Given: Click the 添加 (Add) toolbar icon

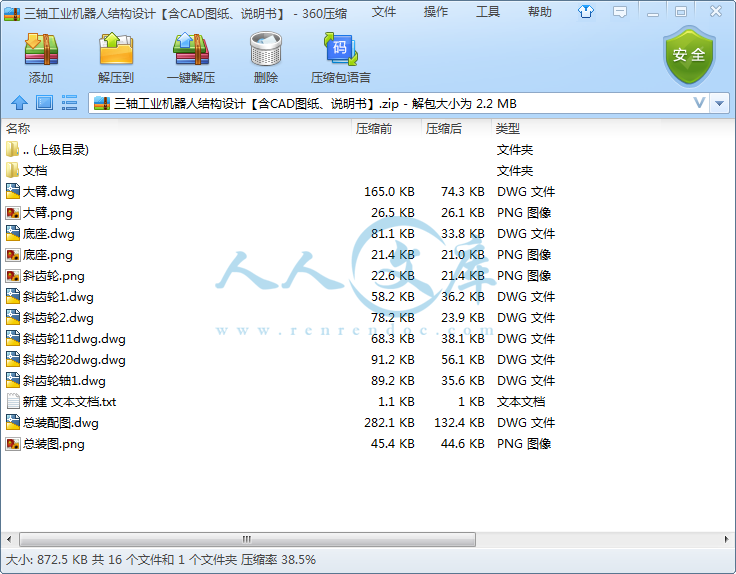Looking at the screenshot, I should (41, 49).
